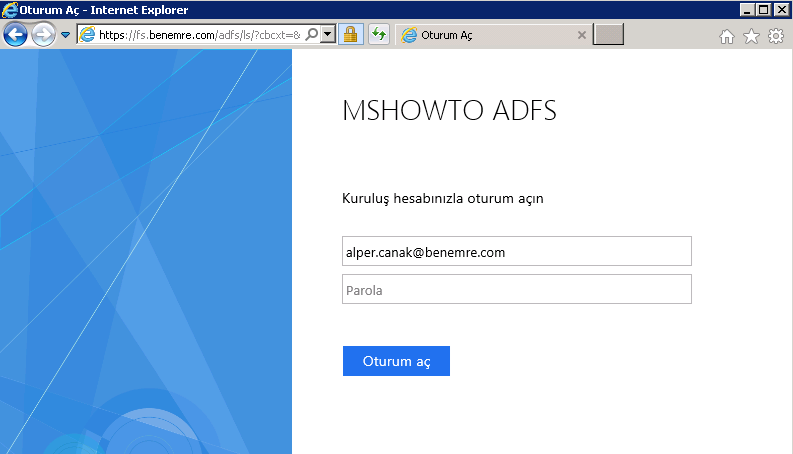Minimize the Internet Explorer window
The image size is (793, 454).
(x=747, y=10)
